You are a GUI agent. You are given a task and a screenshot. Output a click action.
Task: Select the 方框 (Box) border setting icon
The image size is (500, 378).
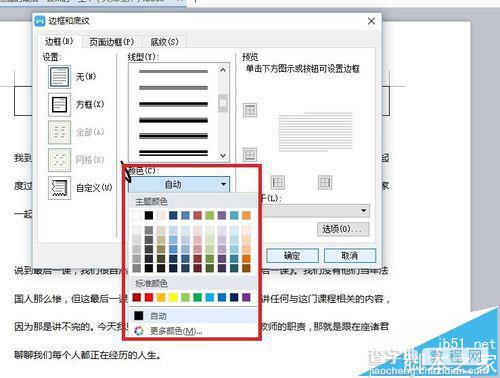[x=59, y=104]
